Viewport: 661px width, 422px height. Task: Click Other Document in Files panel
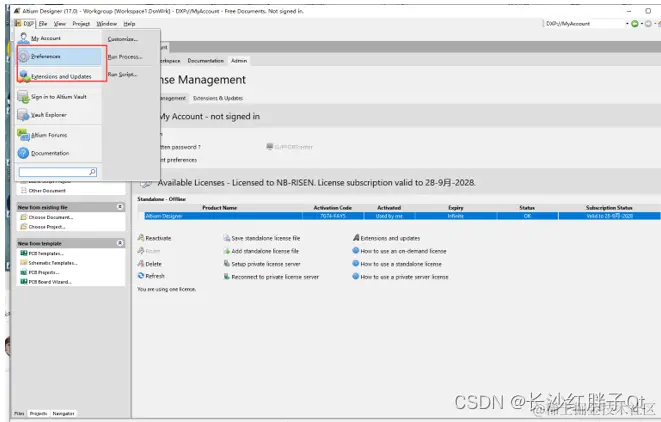47,191
